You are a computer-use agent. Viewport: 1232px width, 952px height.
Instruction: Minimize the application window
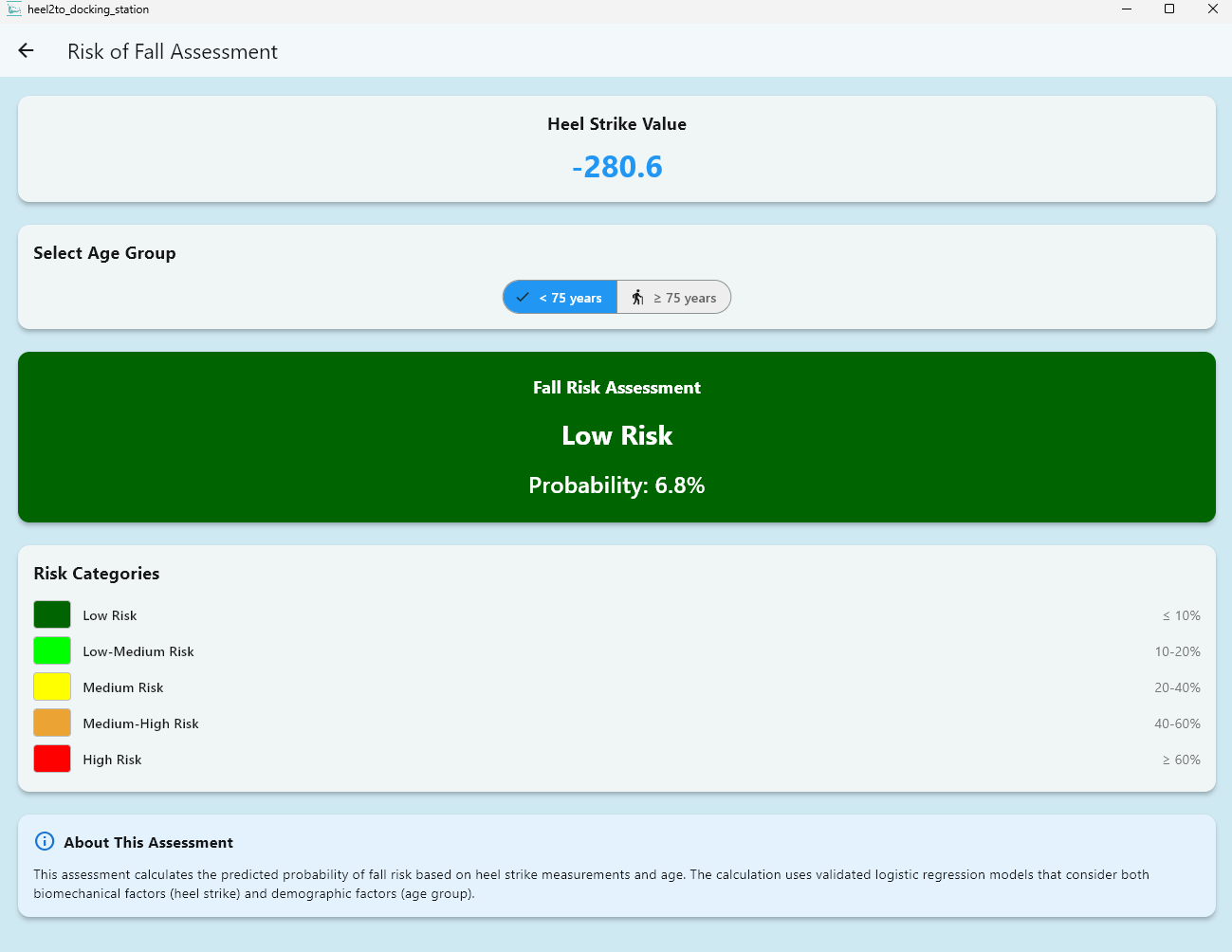click(1127, 9)
